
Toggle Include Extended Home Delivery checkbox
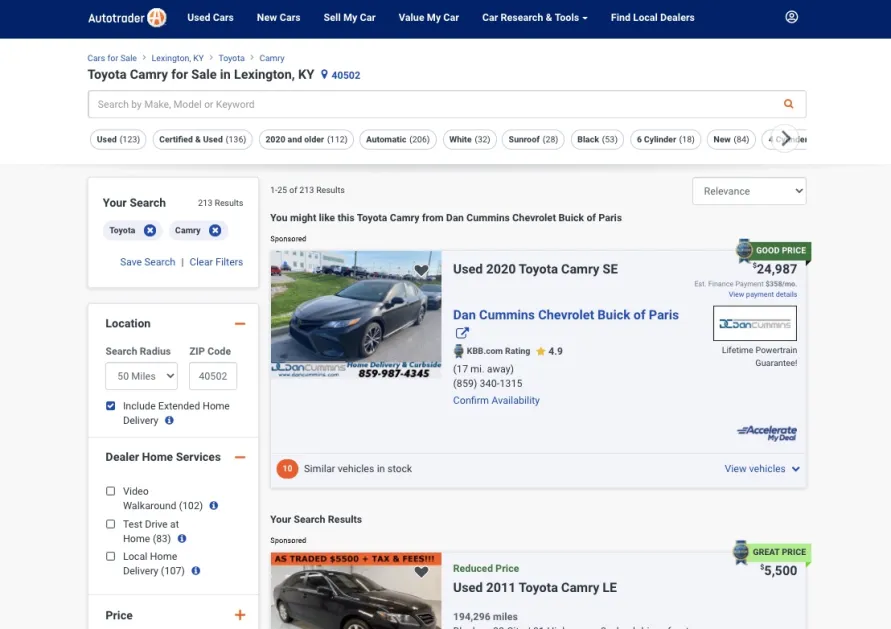point(111,406)
